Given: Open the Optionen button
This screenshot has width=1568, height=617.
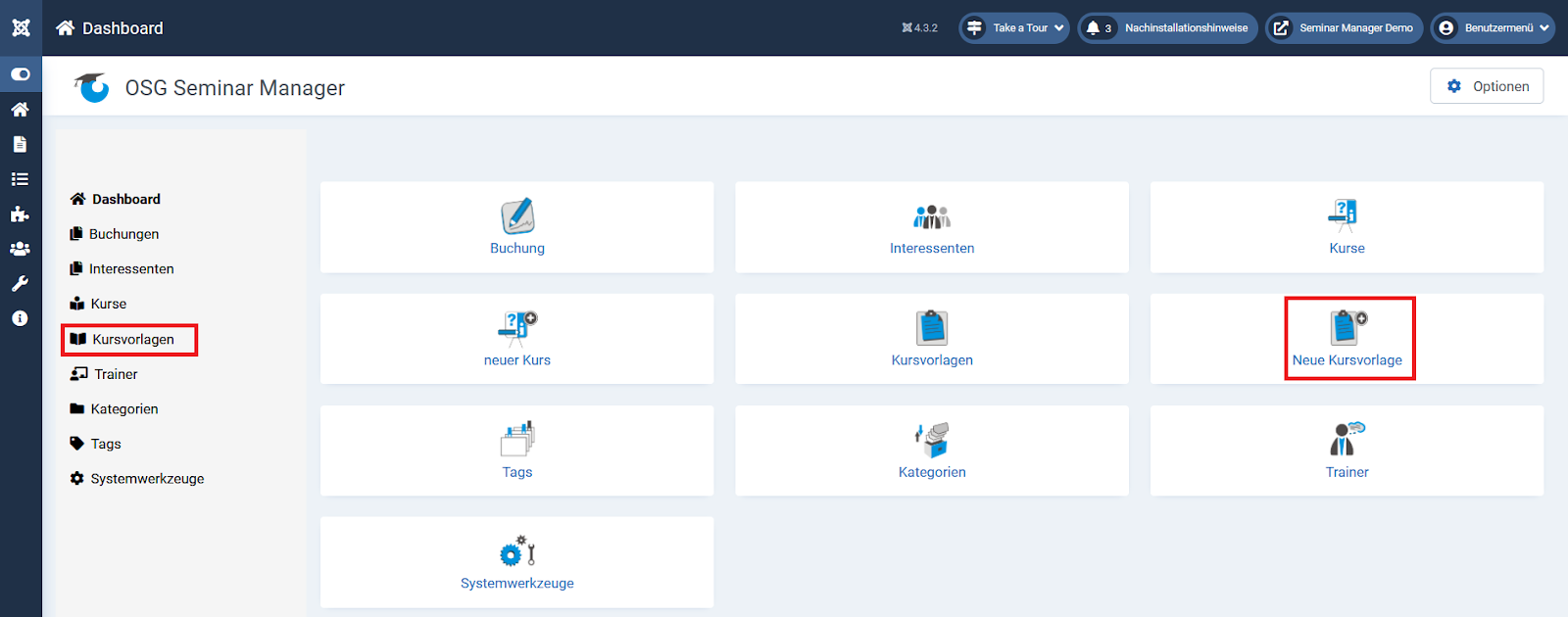Looking at the screenshot, I should [1487, 86].
